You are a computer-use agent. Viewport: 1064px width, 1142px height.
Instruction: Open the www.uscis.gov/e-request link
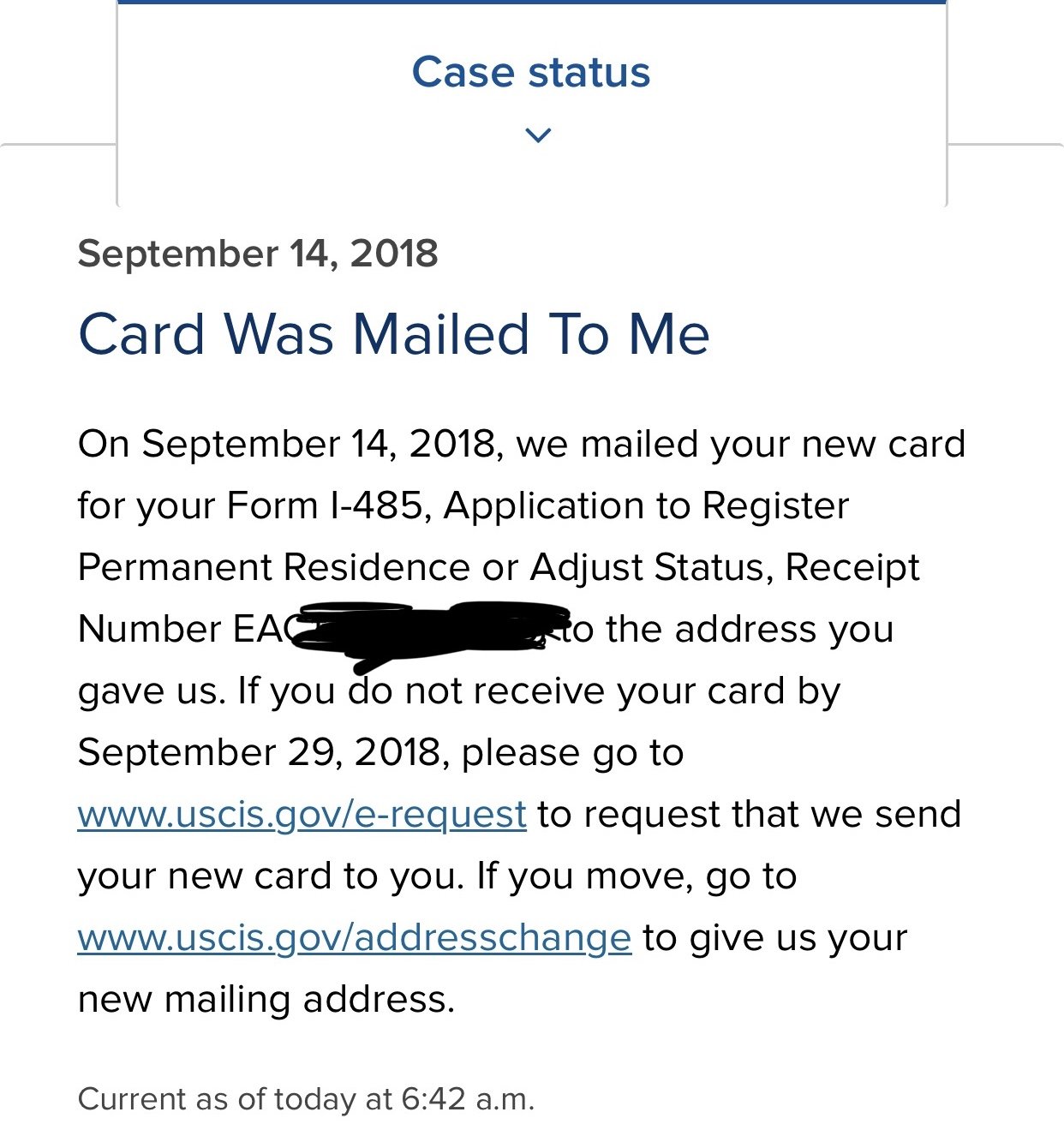[x=302, y=814]
